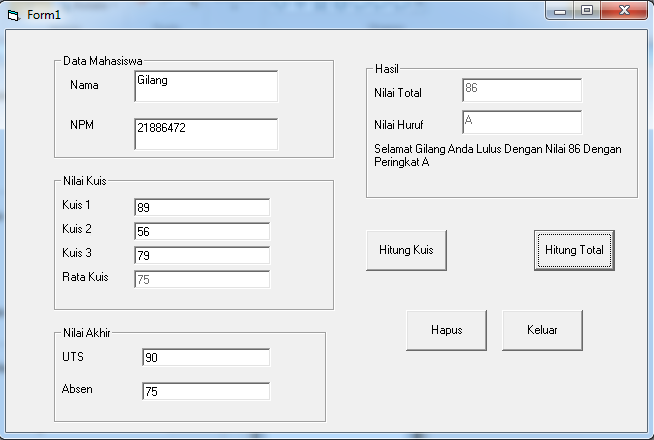Click the Nilai Total label
Screen dimensions: 654x440
pos(398,93)
